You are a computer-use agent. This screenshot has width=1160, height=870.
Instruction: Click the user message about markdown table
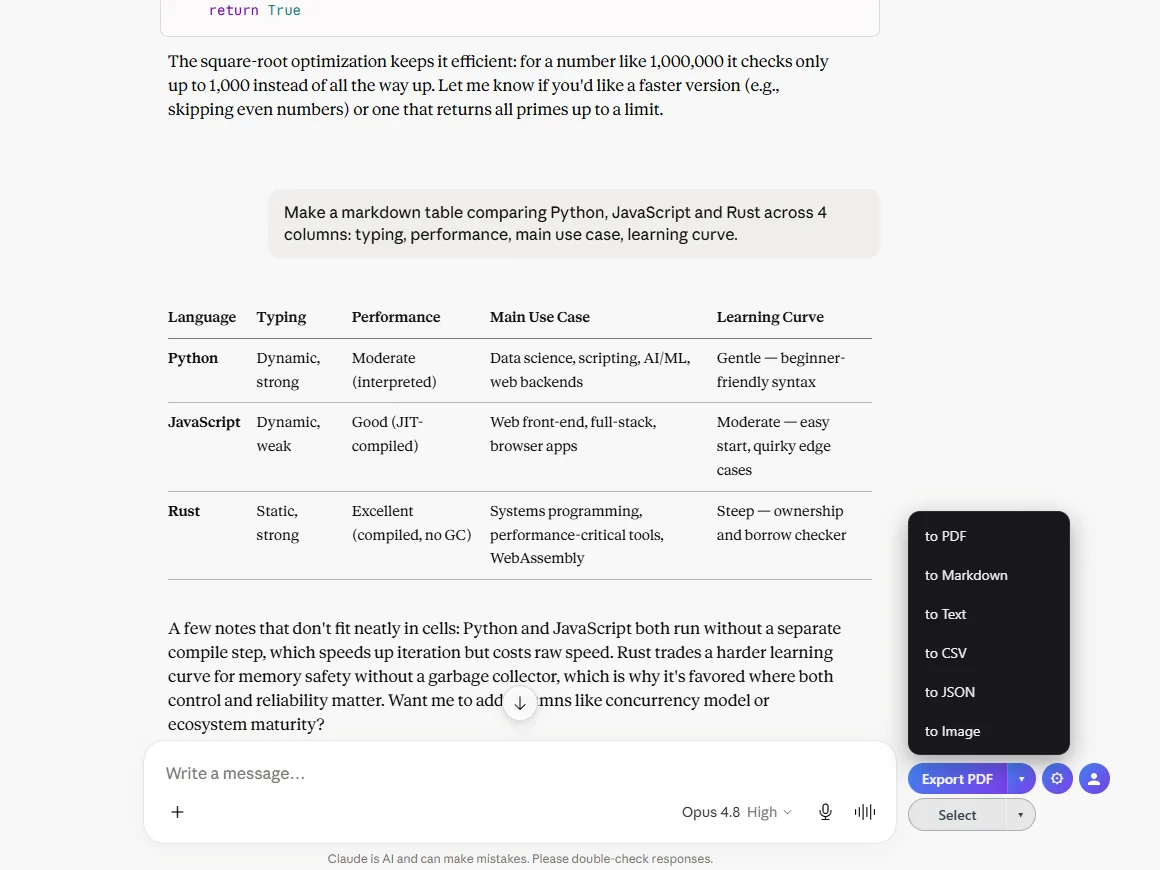573,223
